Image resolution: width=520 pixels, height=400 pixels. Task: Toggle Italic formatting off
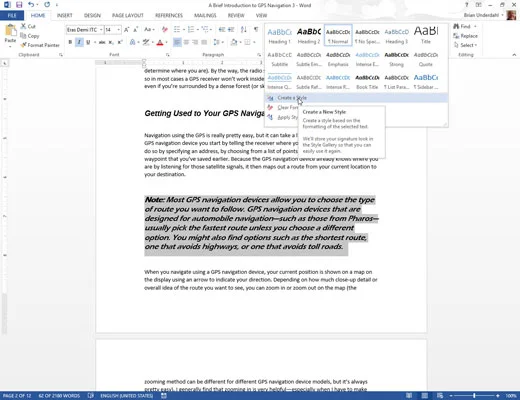pyautogui.click(x=79, y=42)
